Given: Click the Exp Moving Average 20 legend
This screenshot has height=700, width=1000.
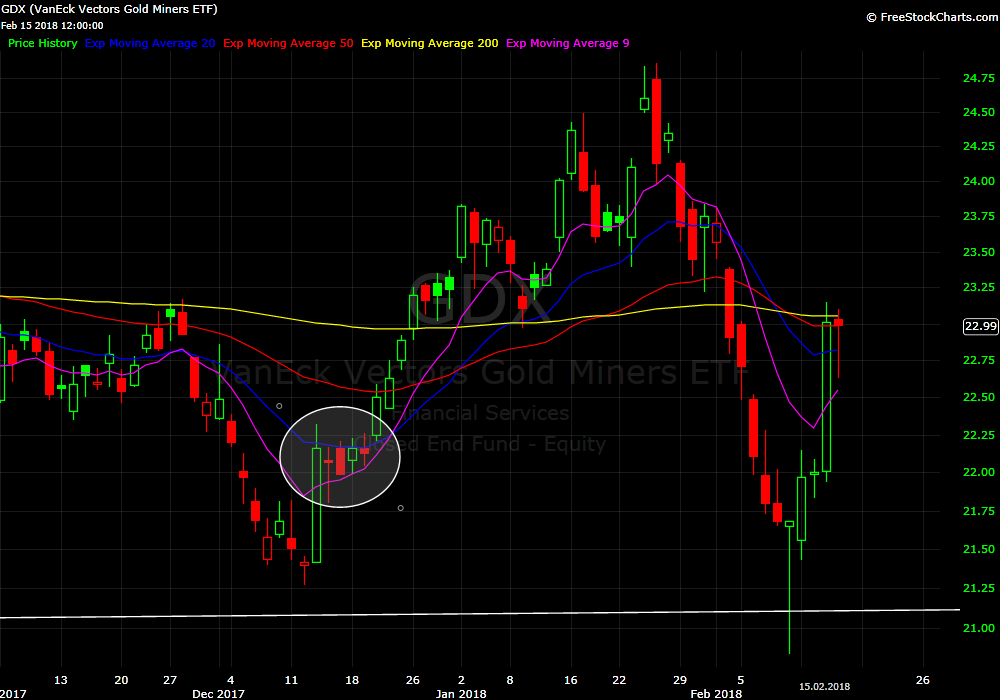Looking at the screenshot, I should [x=150, y=43].
